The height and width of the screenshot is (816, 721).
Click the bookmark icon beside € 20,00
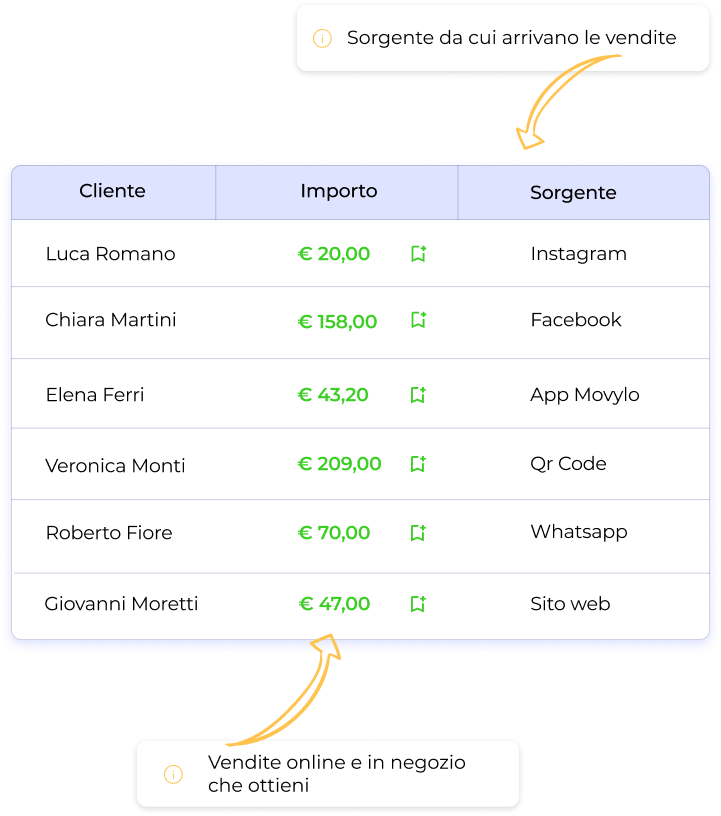[x=419, y=253]
